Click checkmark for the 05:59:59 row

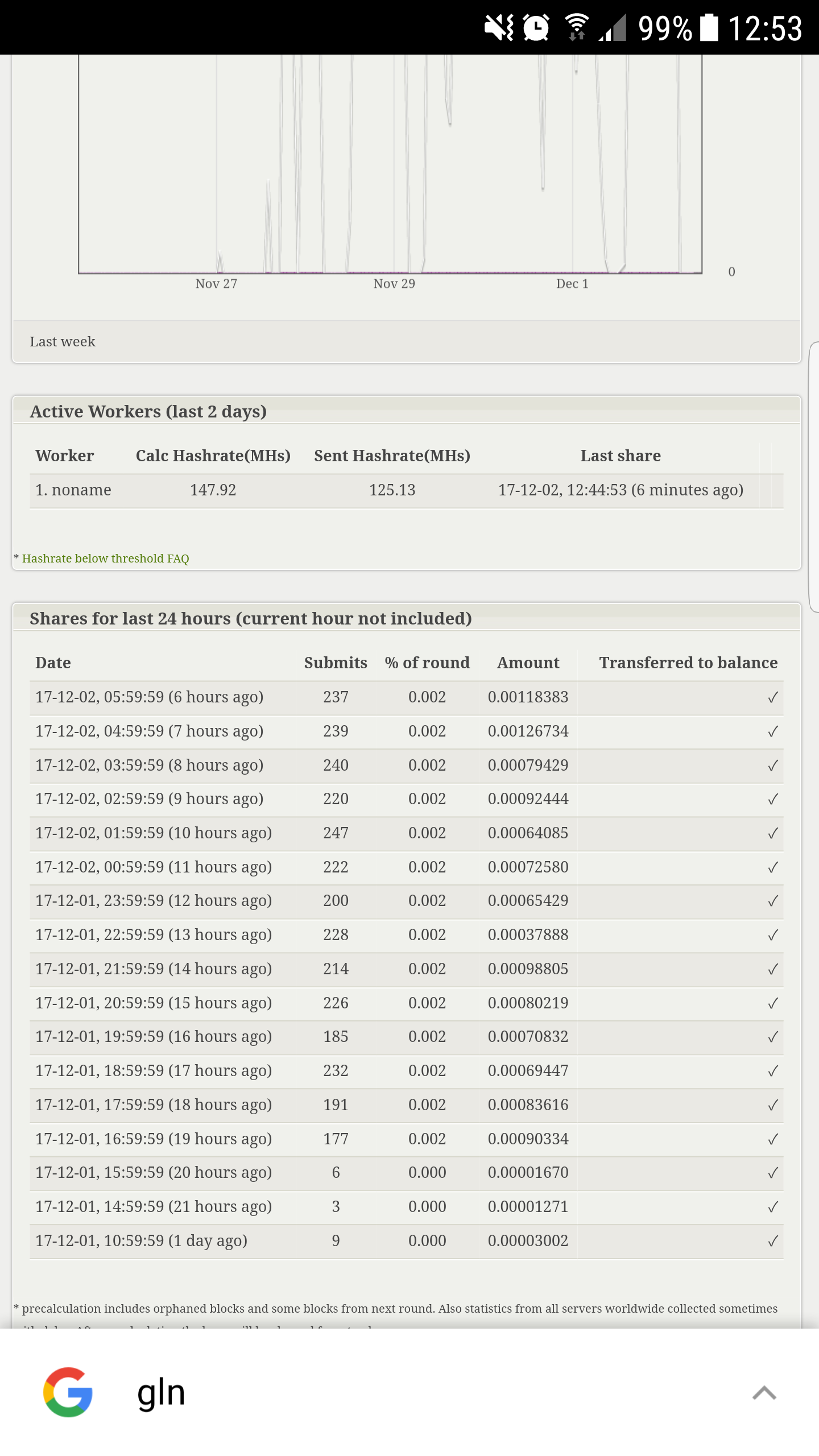[772, 698]
